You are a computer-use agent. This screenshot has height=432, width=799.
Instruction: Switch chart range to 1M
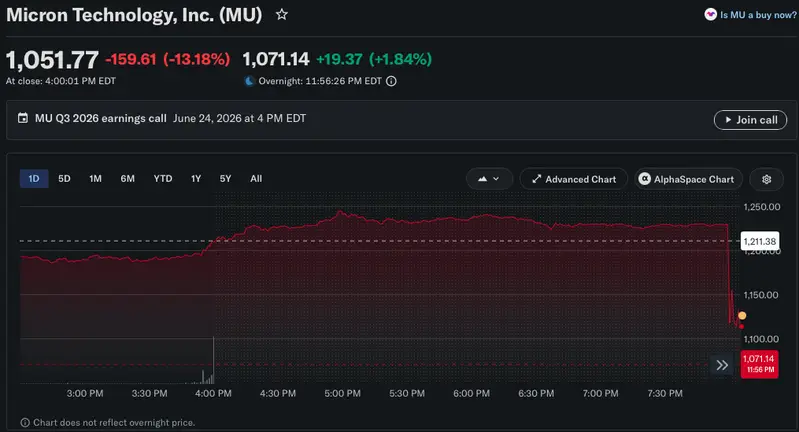[95, 179]
